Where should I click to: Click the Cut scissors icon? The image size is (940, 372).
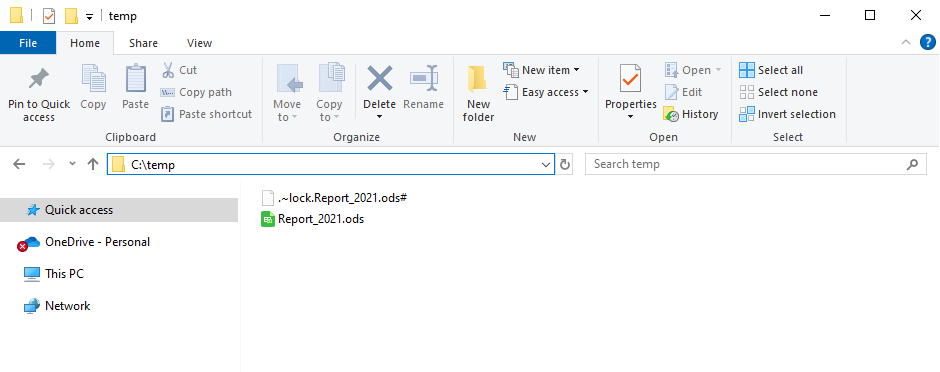(168, 70)
